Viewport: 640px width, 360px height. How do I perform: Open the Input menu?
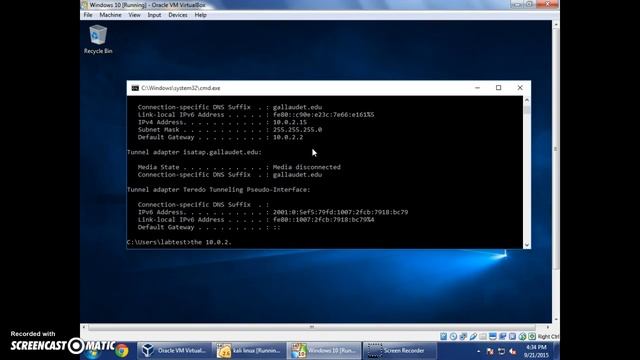click(154, 15)
